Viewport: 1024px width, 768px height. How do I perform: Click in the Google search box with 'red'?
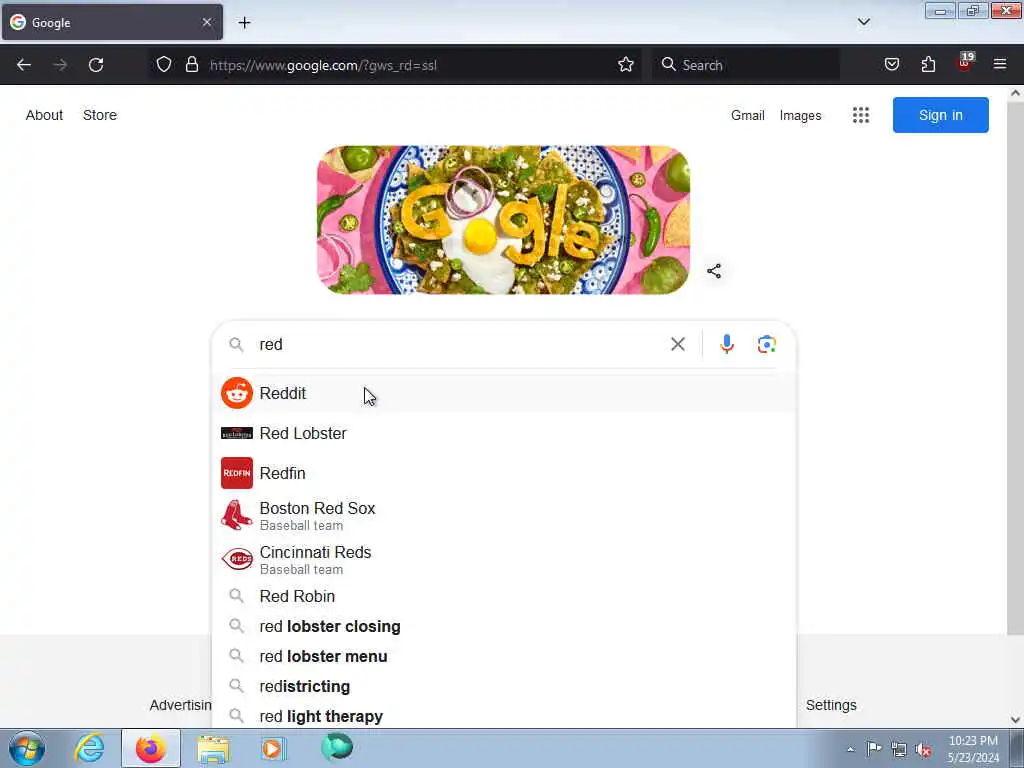460,344
